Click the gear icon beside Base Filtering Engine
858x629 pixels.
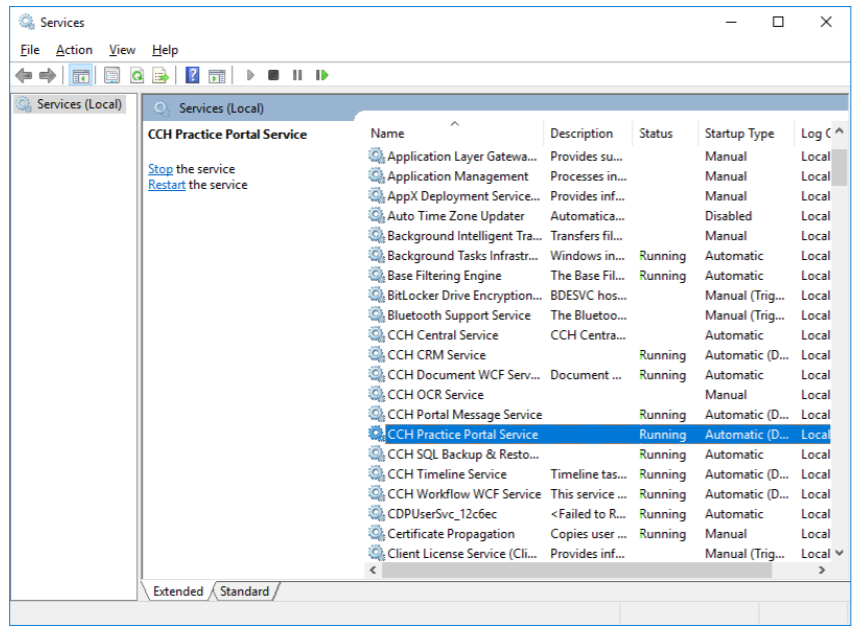tap(376, 275)
